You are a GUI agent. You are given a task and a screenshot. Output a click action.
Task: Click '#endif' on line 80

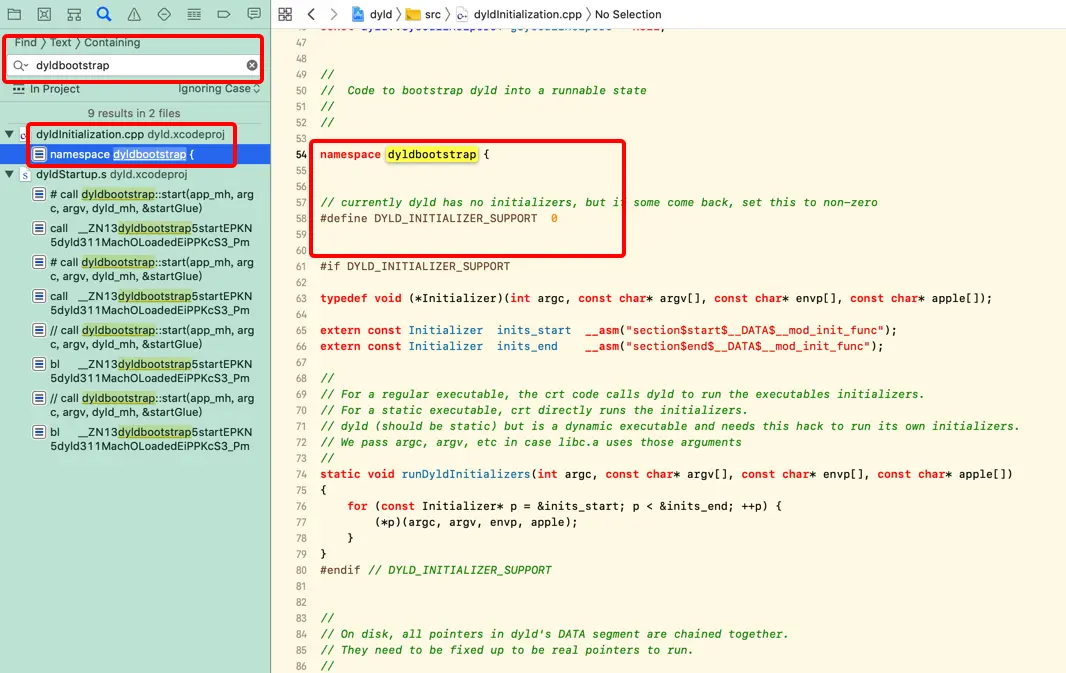[340, 570]
